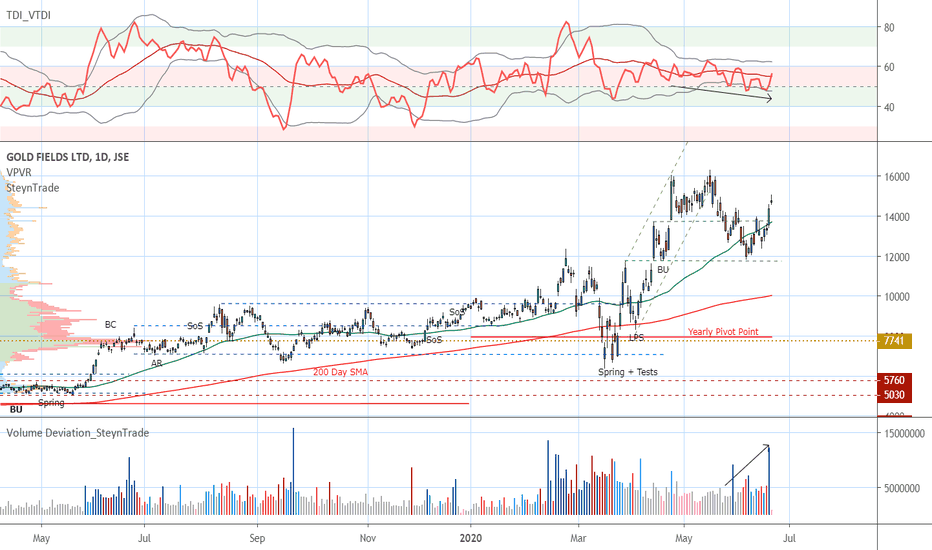Click the GOLD FIELDS LTD, 1D, JSE title

(x=68, y=157)
